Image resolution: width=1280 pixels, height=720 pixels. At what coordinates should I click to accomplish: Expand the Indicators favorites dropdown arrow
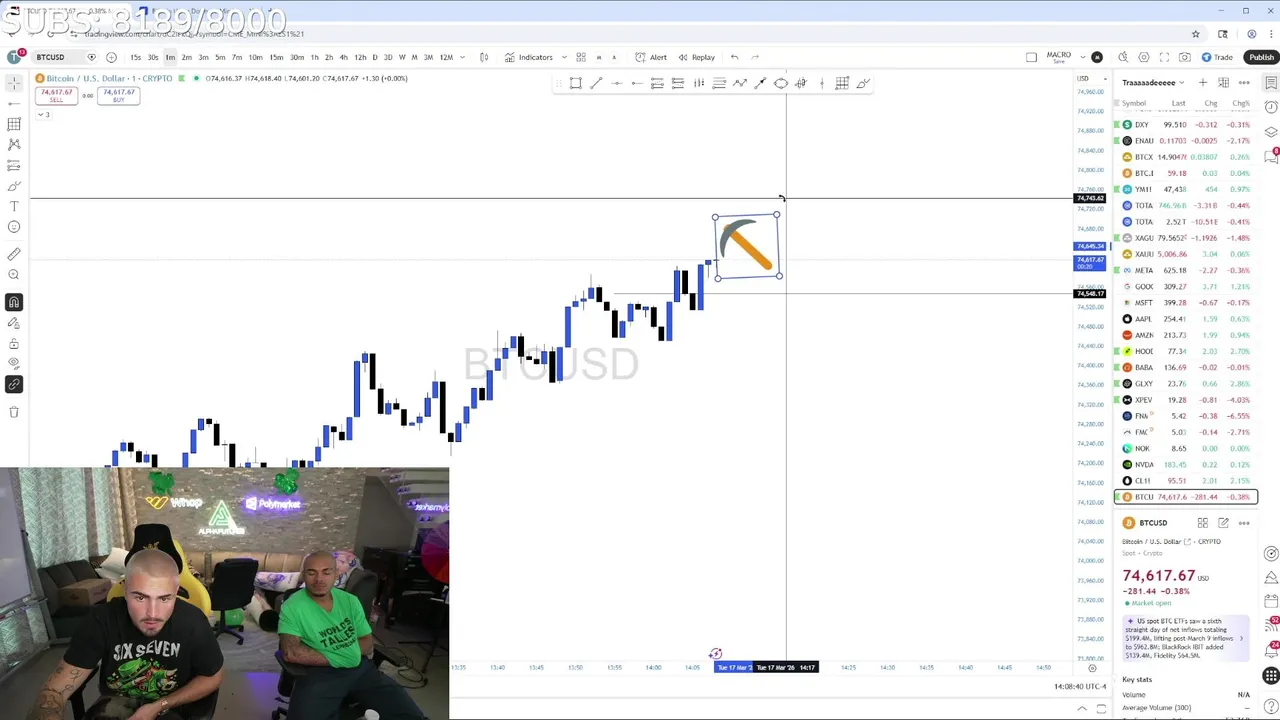click(564, 57)
